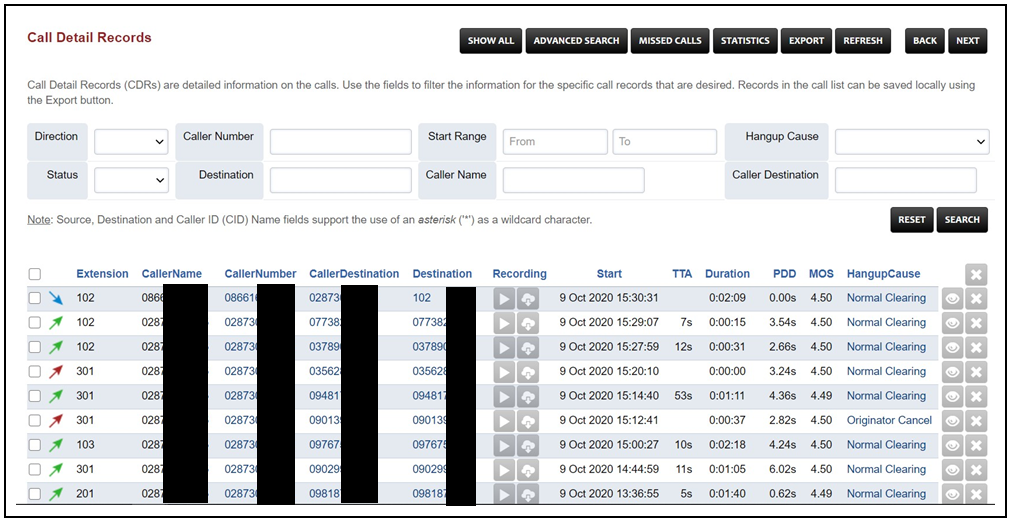Screen dimensions: 1012x523
Task: Open the Status dropdown
Action: (131, 180)
